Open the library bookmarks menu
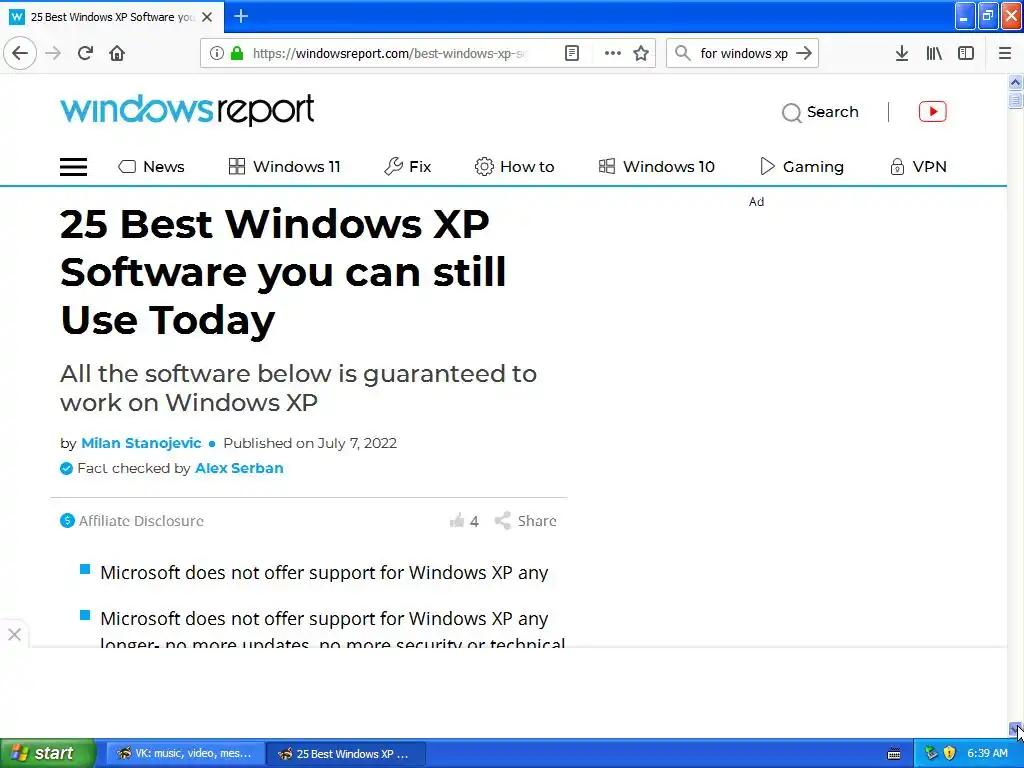This screenshot has height=768, width=1024. 934,53
